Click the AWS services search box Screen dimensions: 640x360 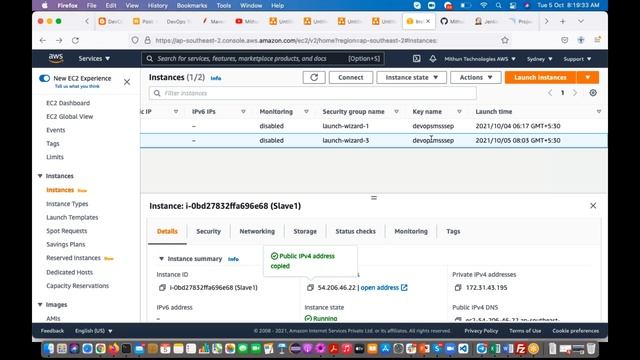click(263, 59)
